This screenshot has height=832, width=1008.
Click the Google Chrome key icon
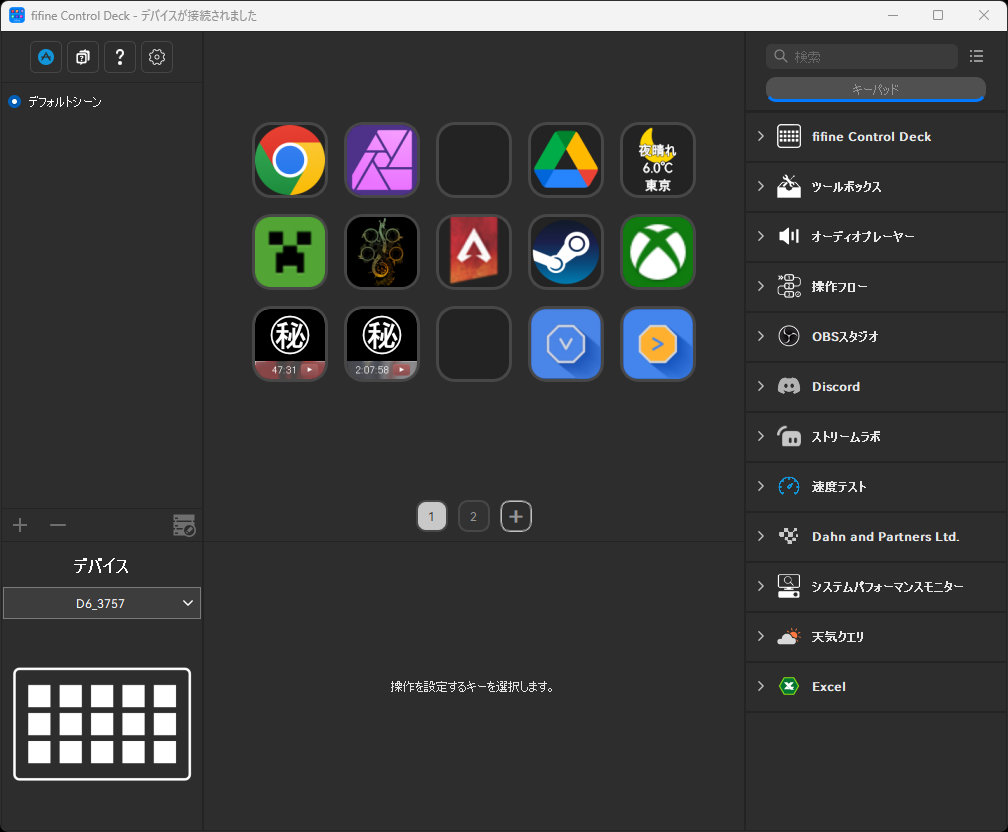(290, 160)
